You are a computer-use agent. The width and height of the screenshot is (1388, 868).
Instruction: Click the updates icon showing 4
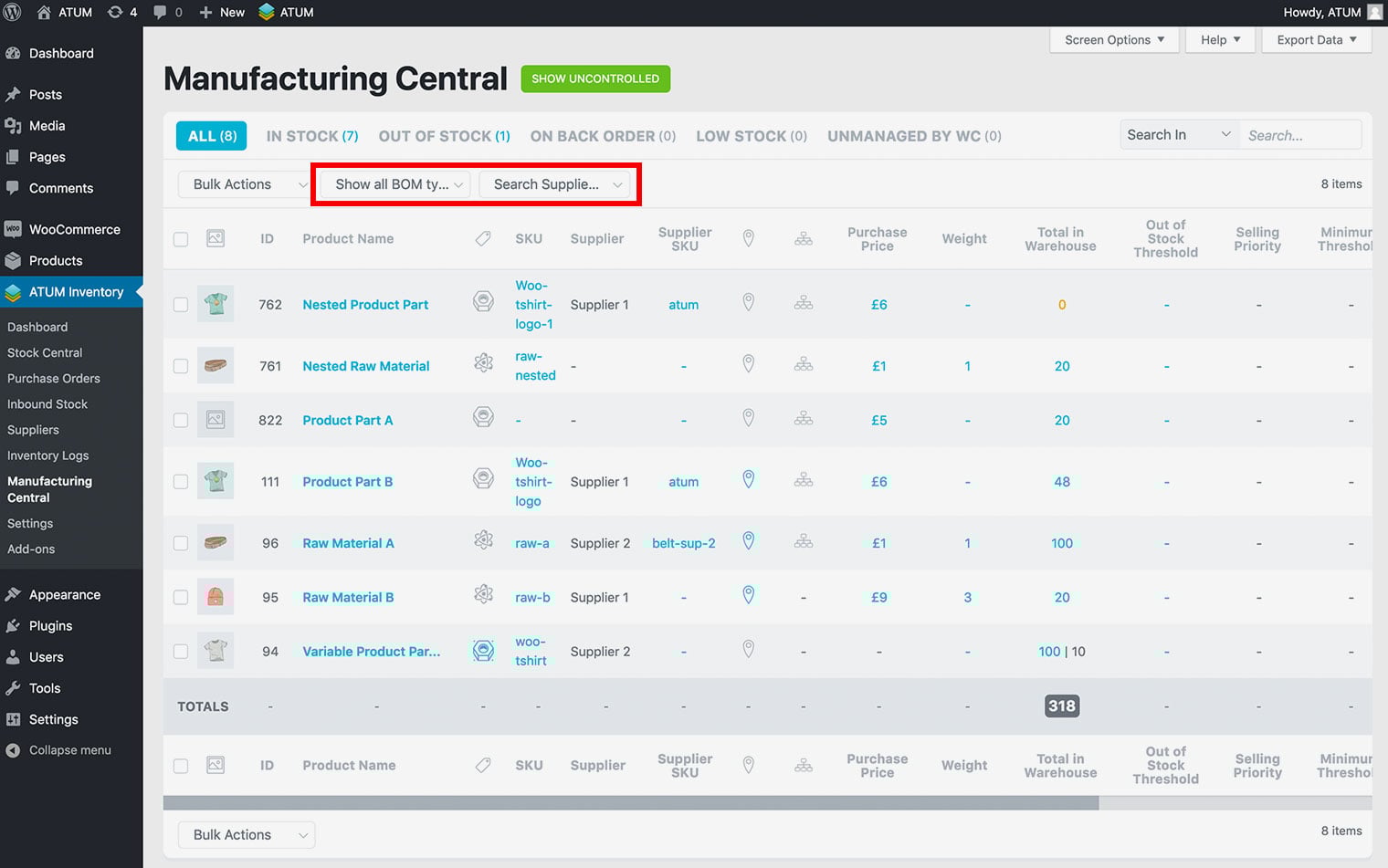click(x=121, y=12)
